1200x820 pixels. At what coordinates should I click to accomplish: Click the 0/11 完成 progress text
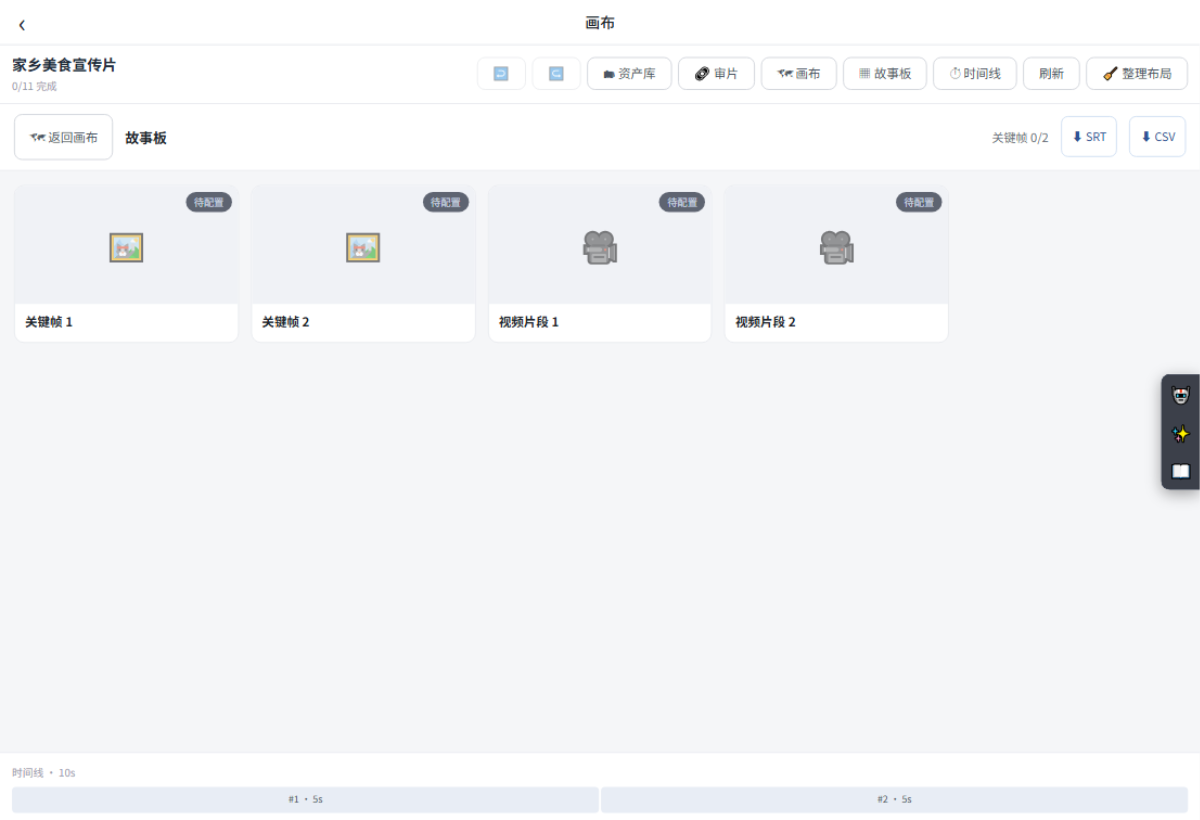point(34,87)
